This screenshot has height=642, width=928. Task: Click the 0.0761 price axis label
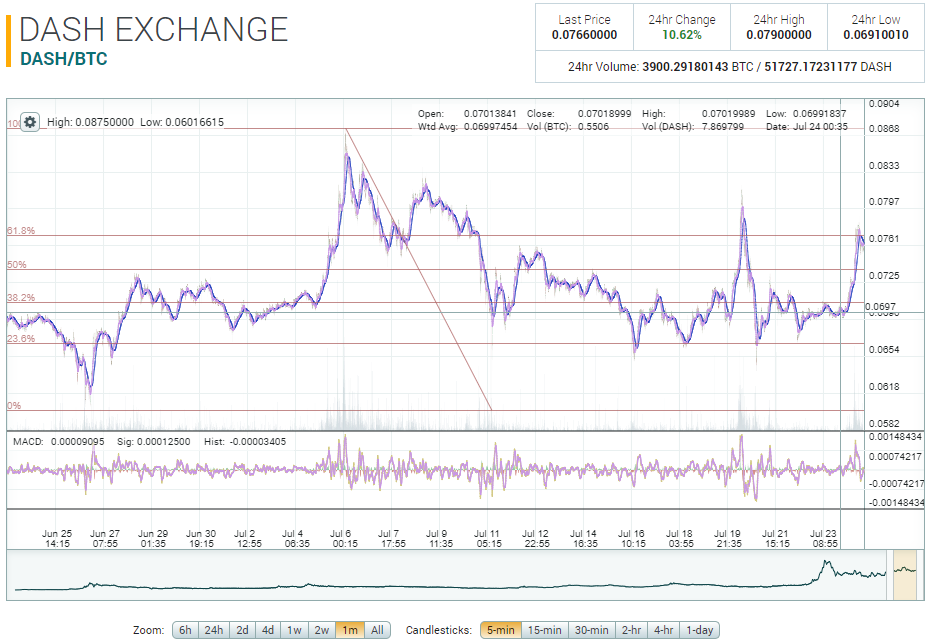coord(884,238)
